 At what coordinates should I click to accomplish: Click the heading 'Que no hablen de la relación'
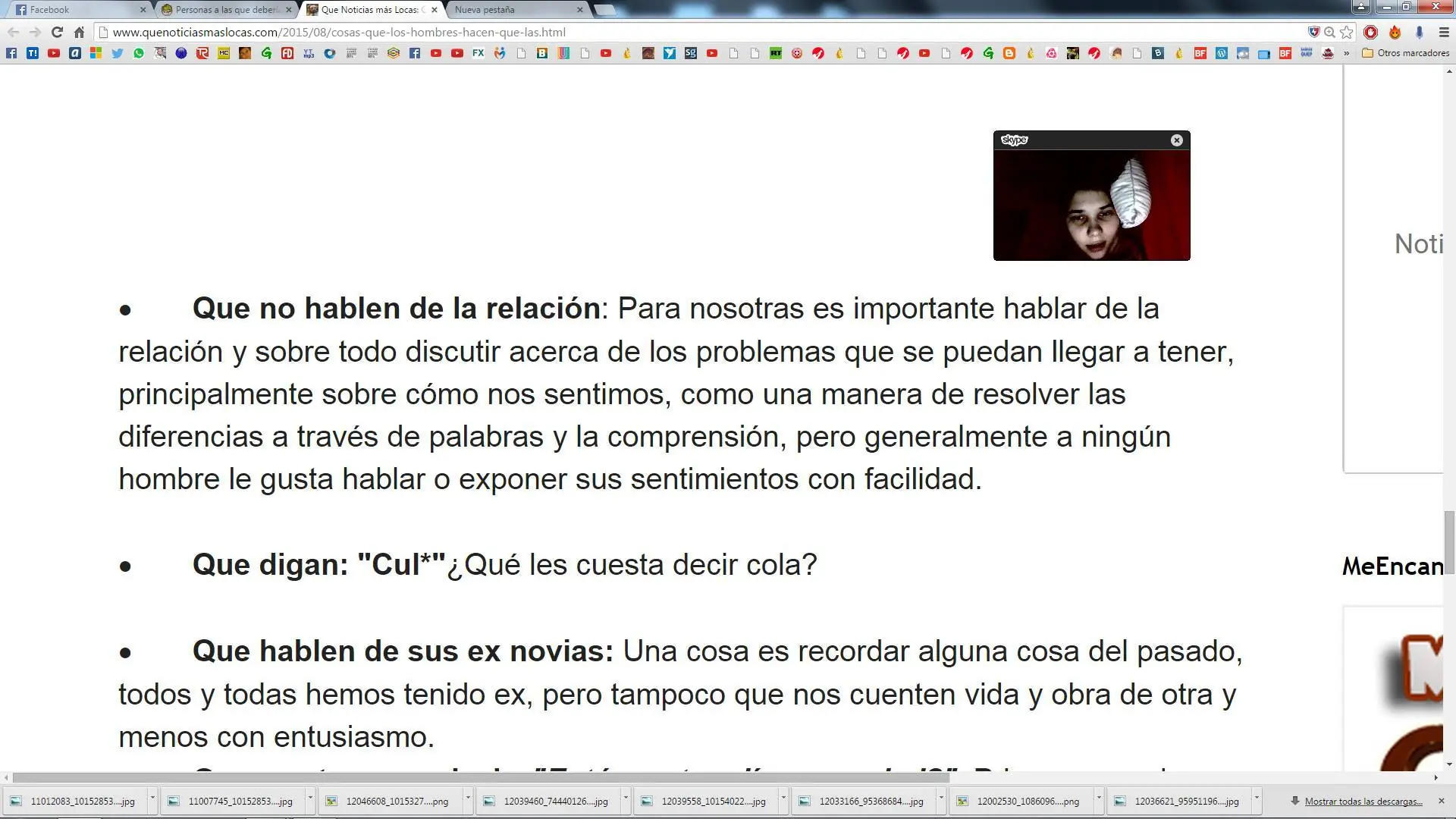(396, 309)
